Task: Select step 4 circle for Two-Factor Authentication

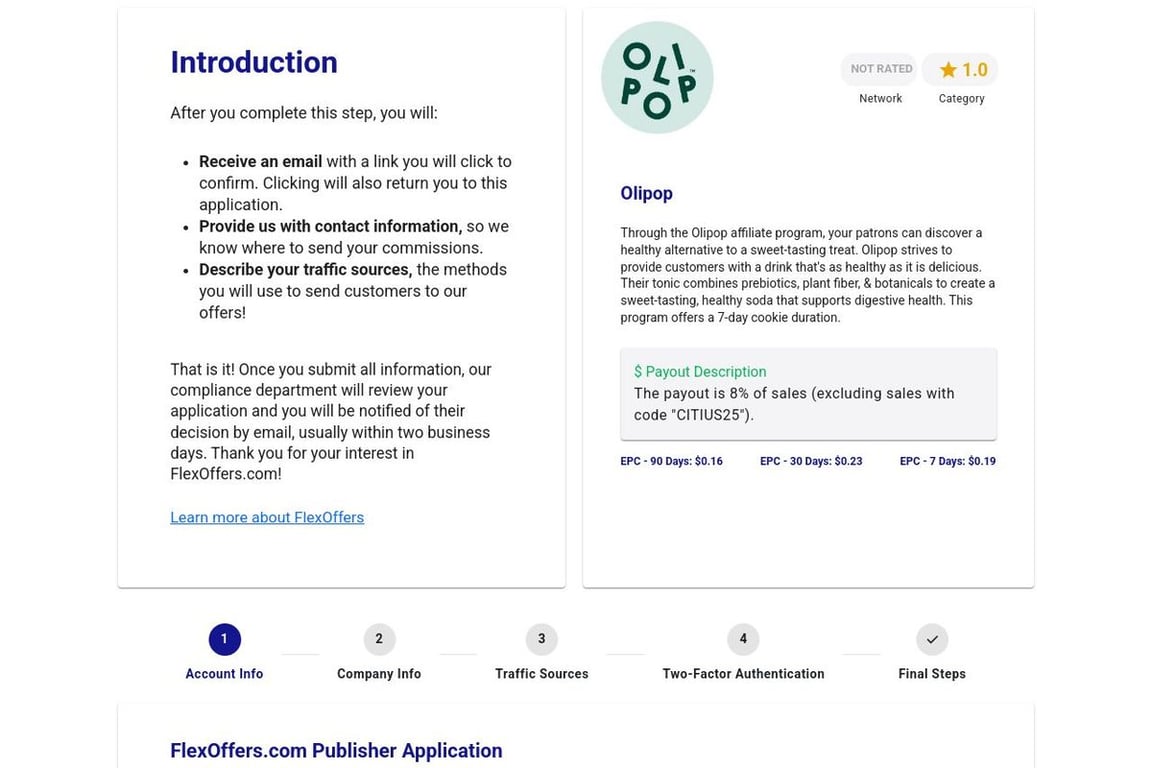Action: (x=743, y=639)
